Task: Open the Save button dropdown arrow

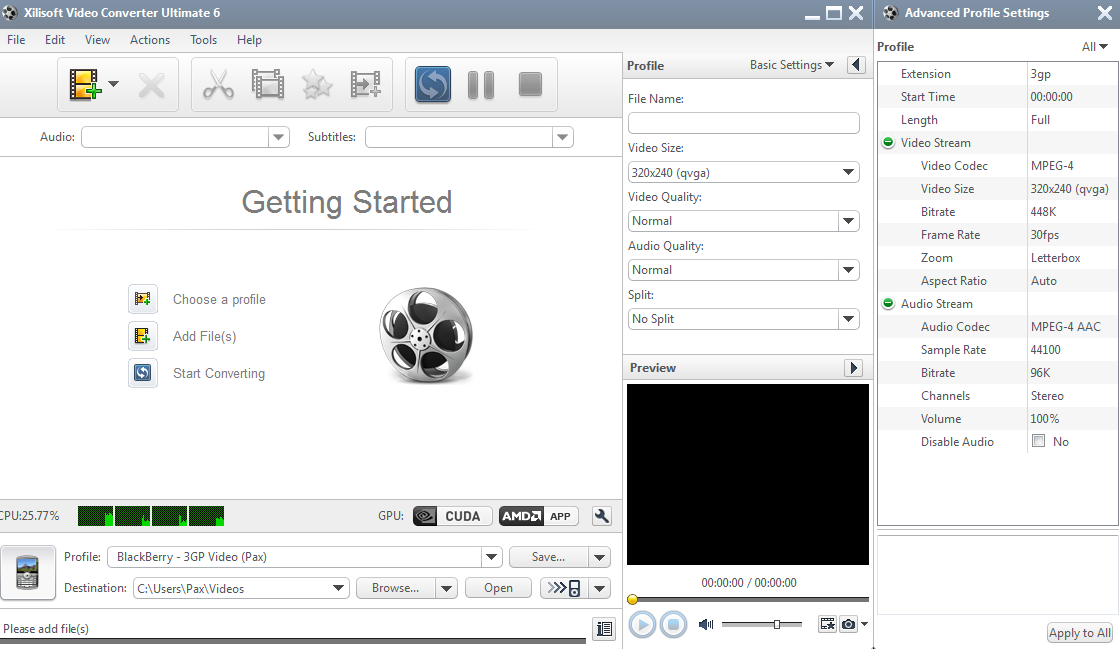Action: (599, 557)
